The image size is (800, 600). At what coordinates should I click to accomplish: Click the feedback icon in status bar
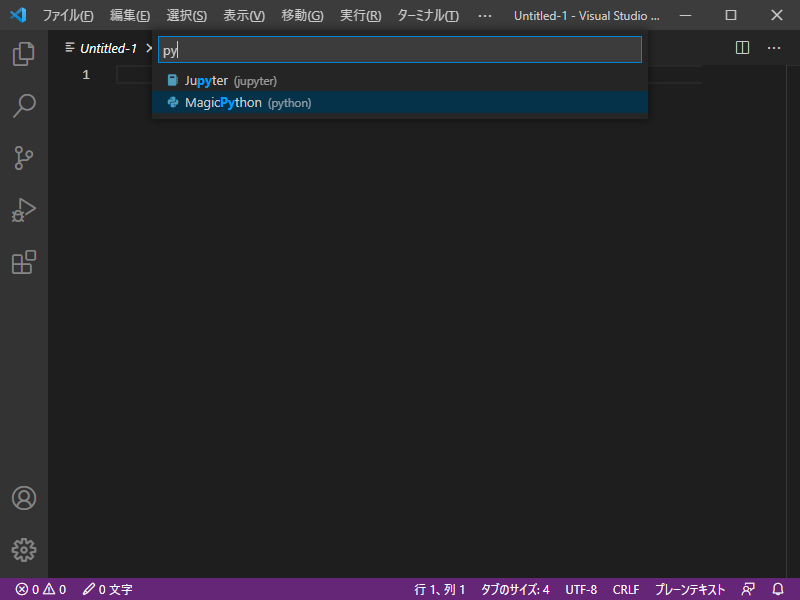pos(748,589)
